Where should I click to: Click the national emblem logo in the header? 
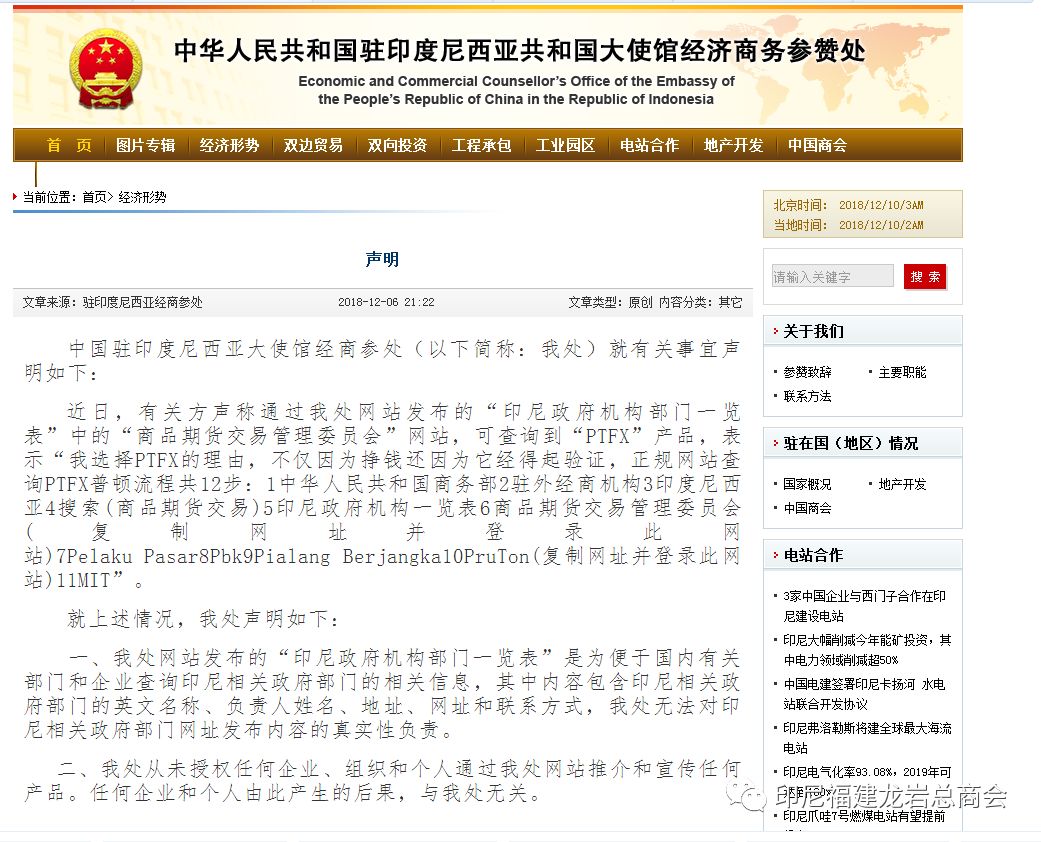(106, 70)
